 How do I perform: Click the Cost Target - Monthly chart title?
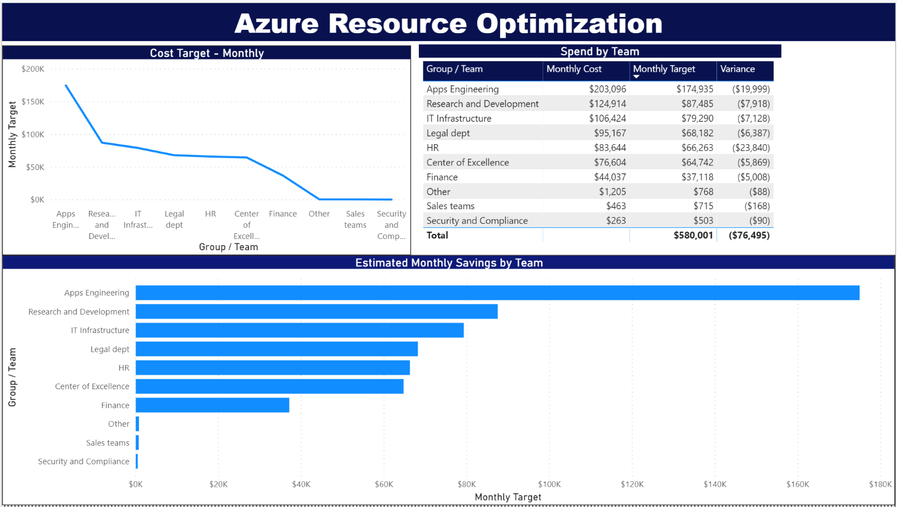[x=207, y=53]
